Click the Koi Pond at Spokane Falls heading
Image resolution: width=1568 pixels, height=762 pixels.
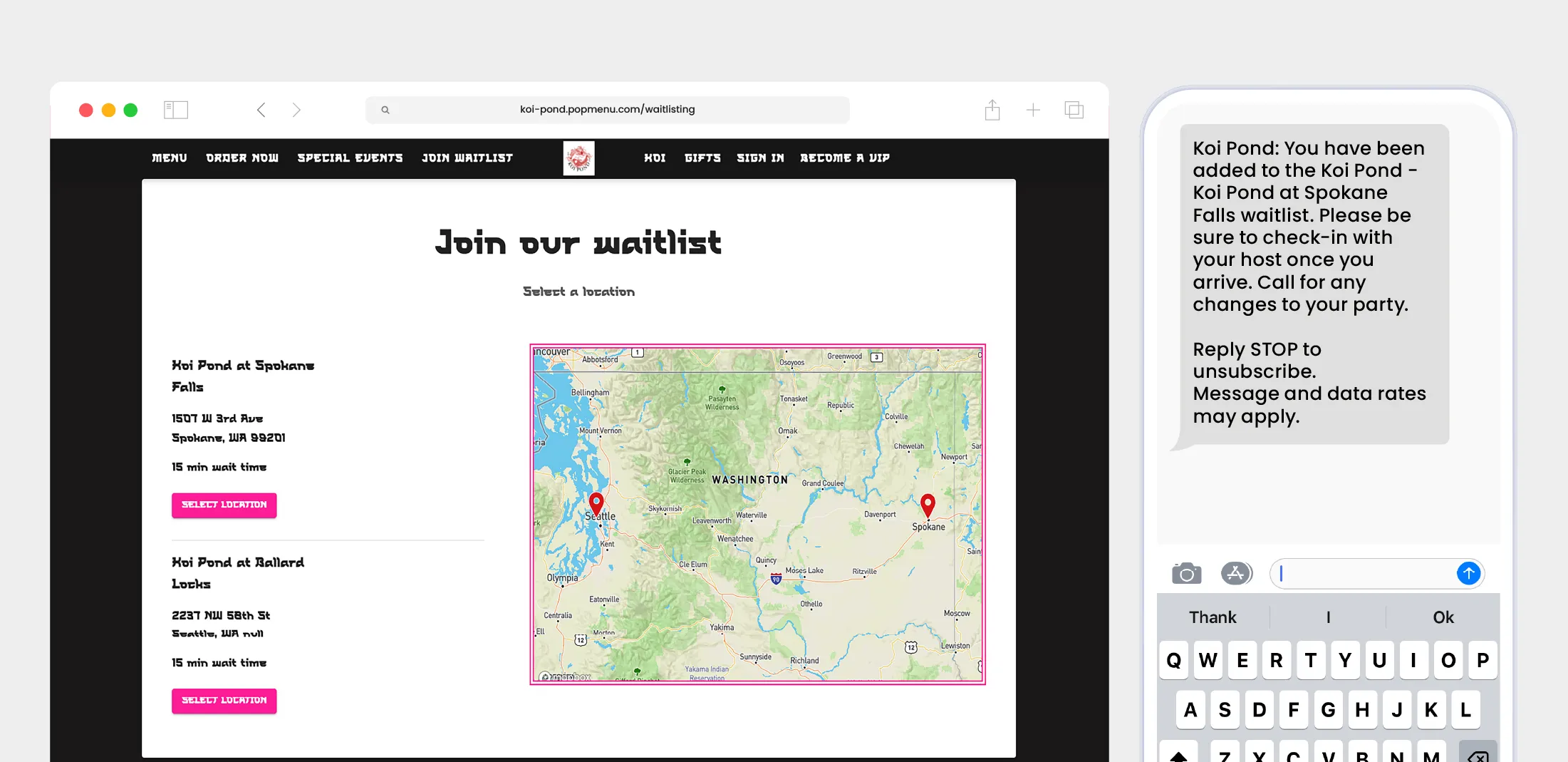[243, 376]
